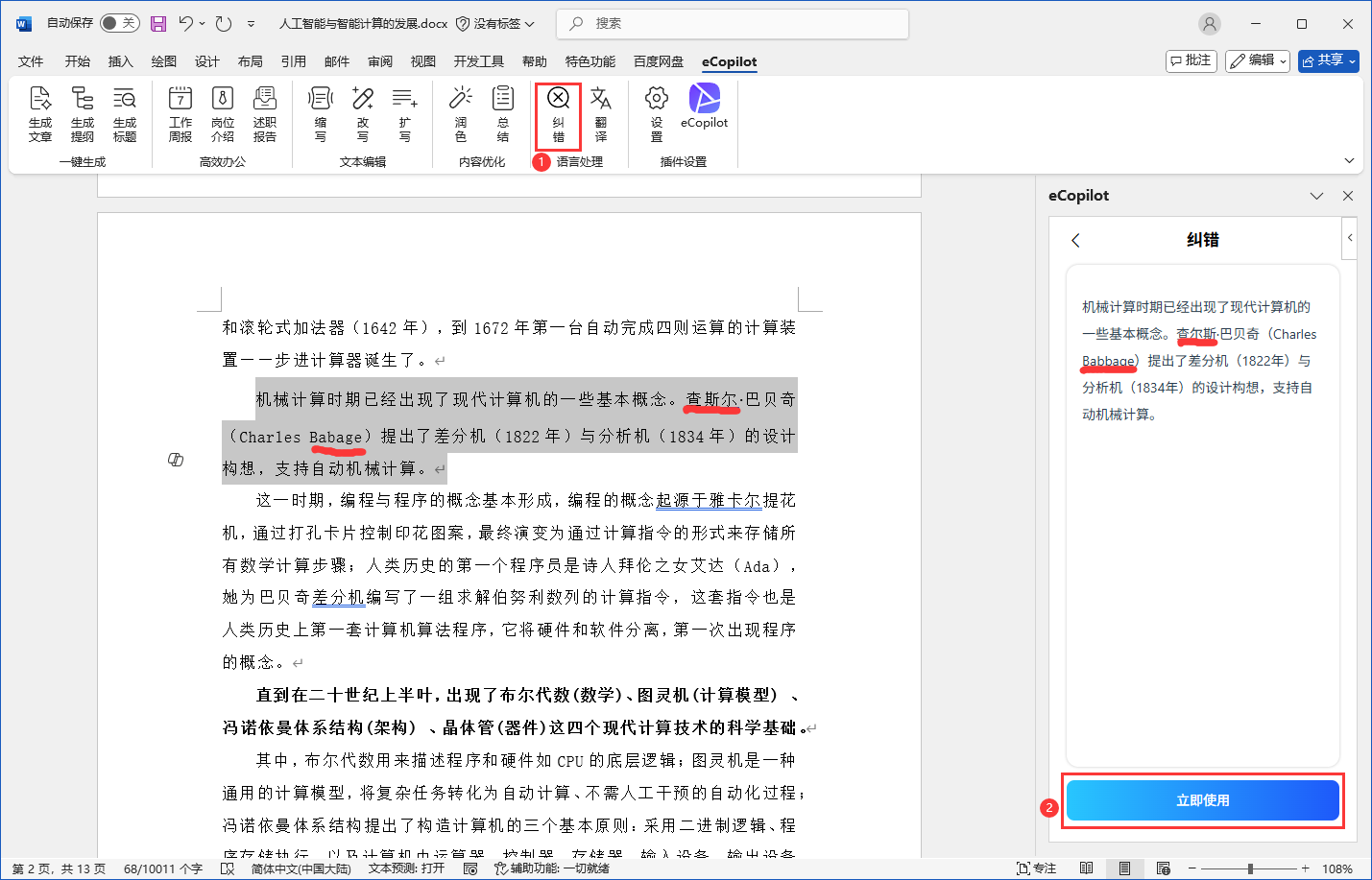The width and height of the screenshot is (1372, 880).
Task: Open the 设置 plugin settings
Action: pyautogui.click(x=657, y=113)
